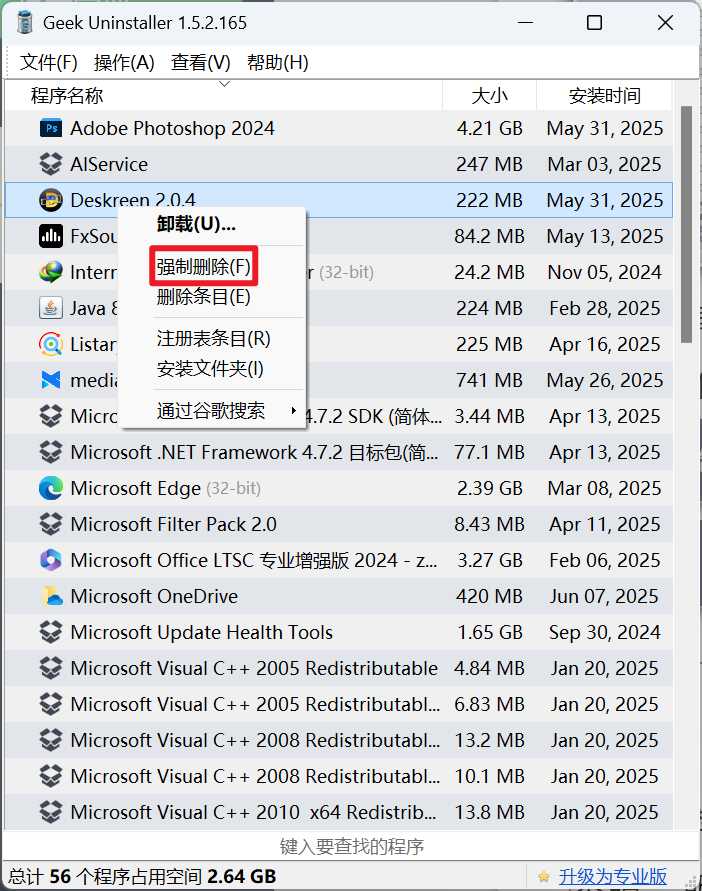This screenshot has height=891, width=702.
Task: Click the Nov 05, 2024 install date
Action: tap(605, 272)
